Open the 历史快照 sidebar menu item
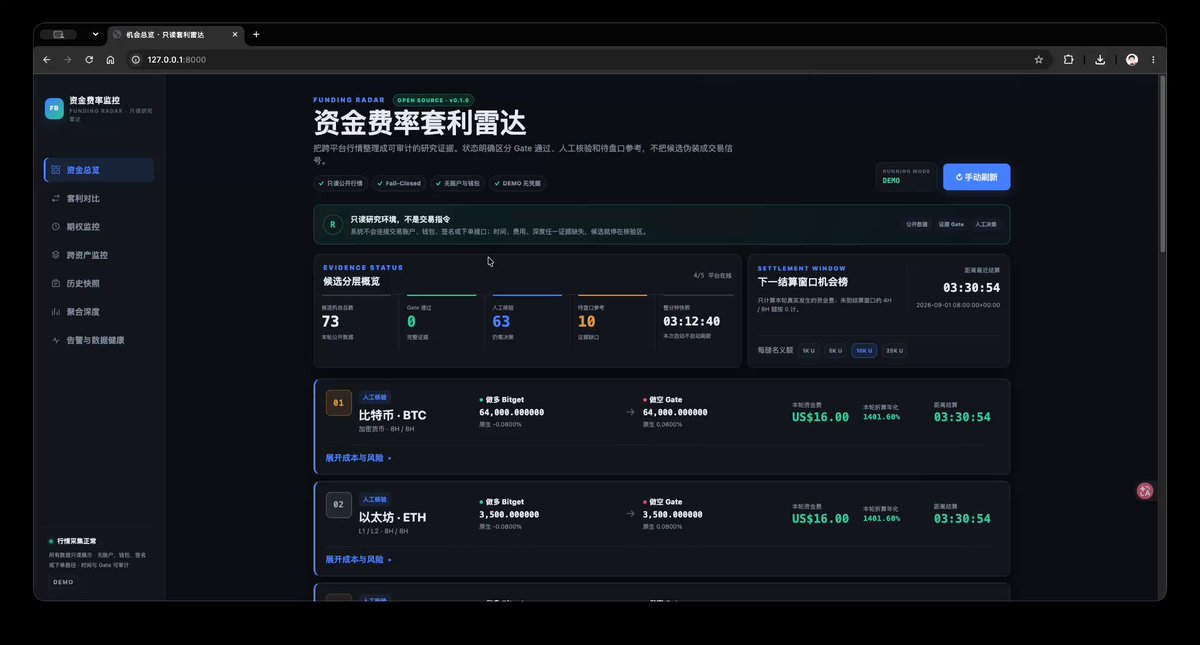Screen dimensions: 1200x645 99,283
